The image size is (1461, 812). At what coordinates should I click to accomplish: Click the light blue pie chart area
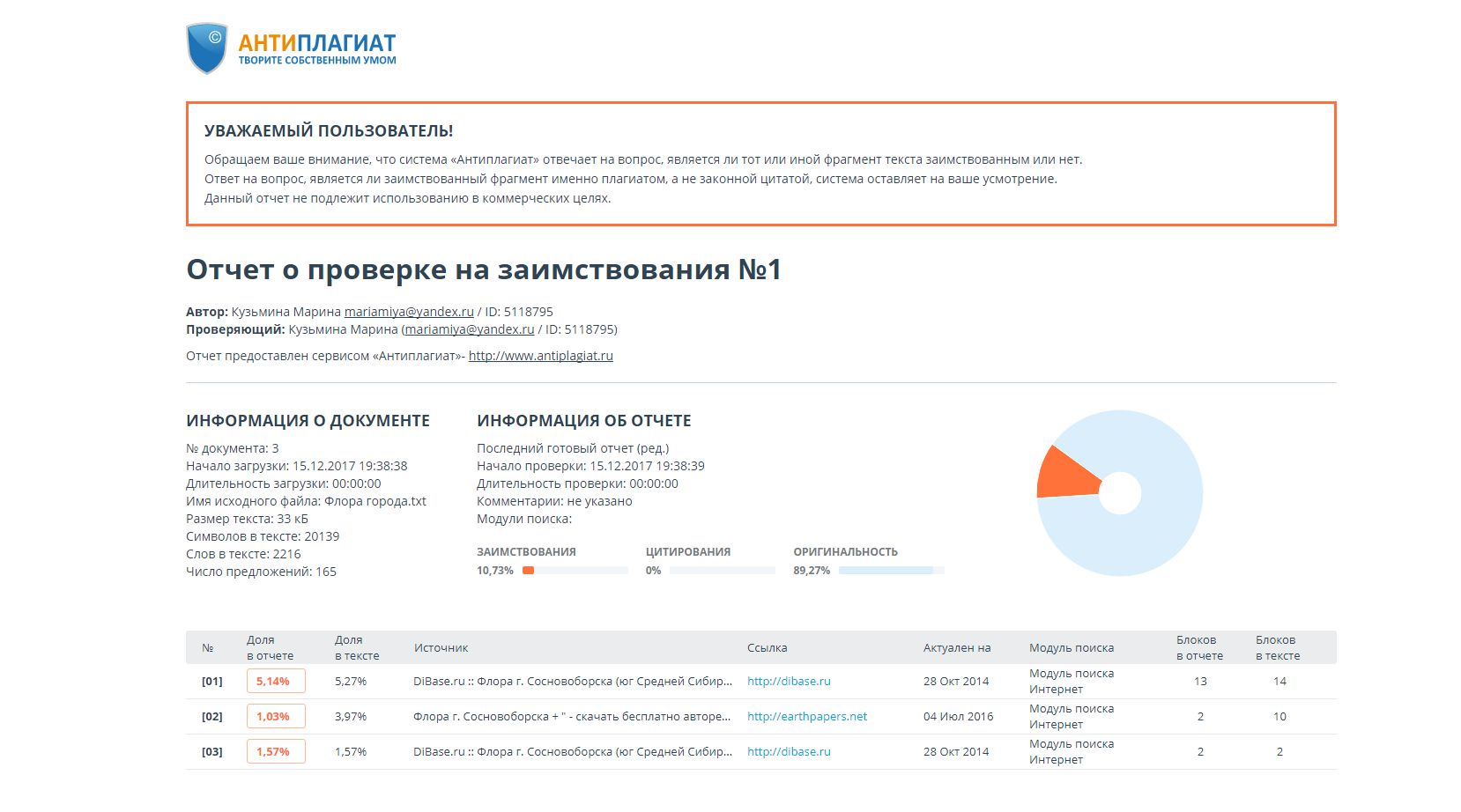(x=1146, y=537)
